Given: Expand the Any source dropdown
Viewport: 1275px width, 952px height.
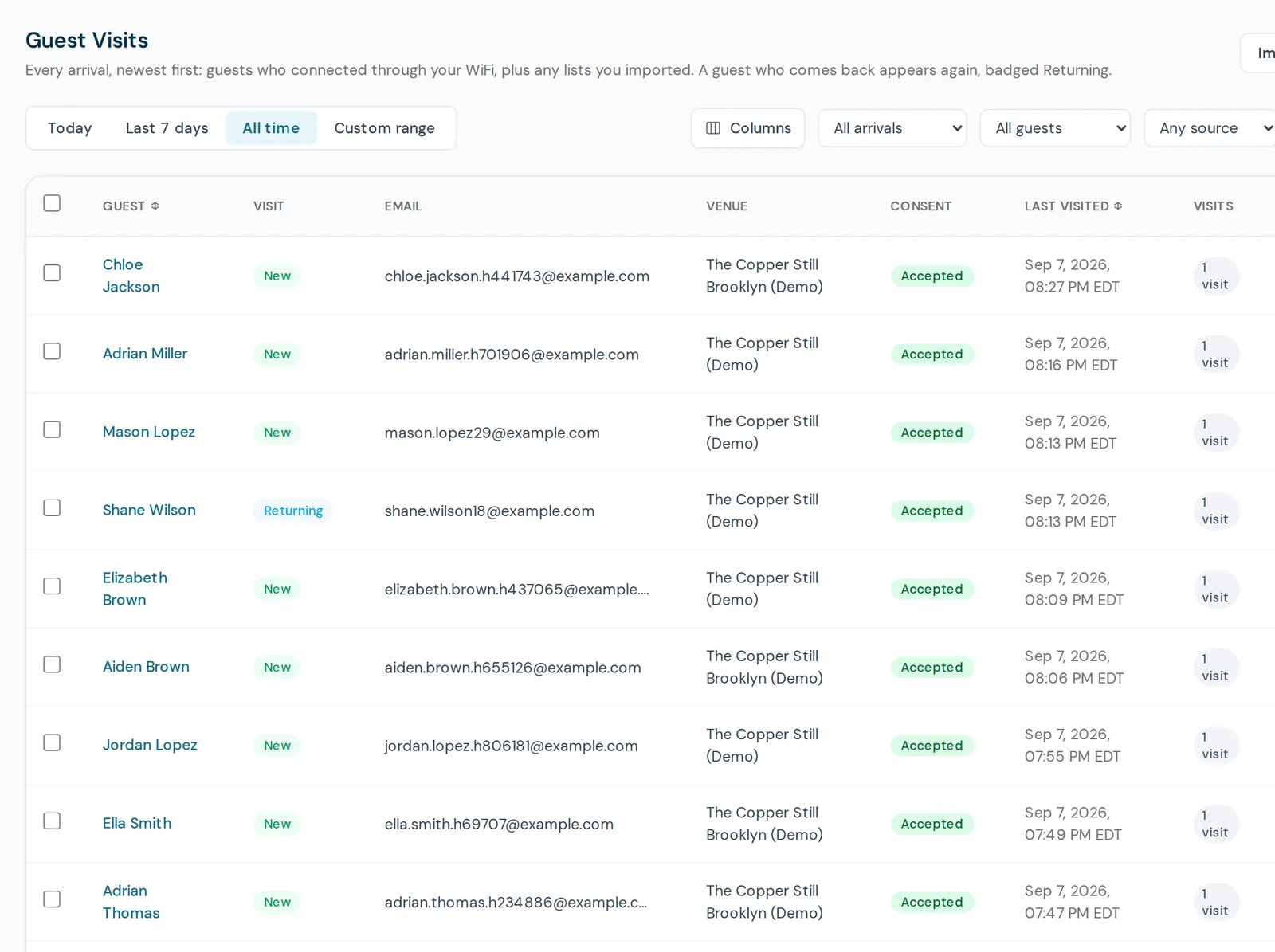Looking at the screenshot, I should pos(1211,128).
